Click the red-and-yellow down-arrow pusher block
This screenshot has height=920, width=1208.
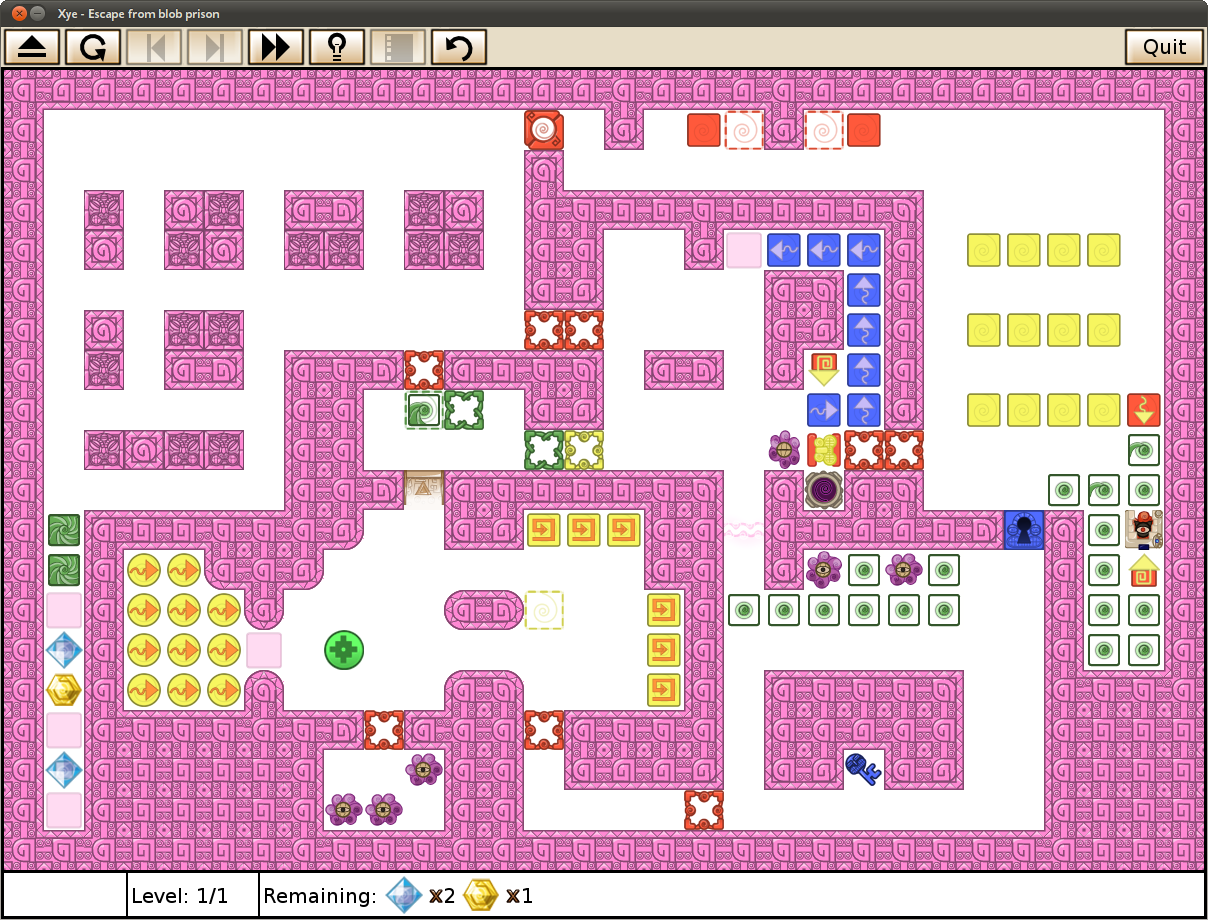point(824,369)
